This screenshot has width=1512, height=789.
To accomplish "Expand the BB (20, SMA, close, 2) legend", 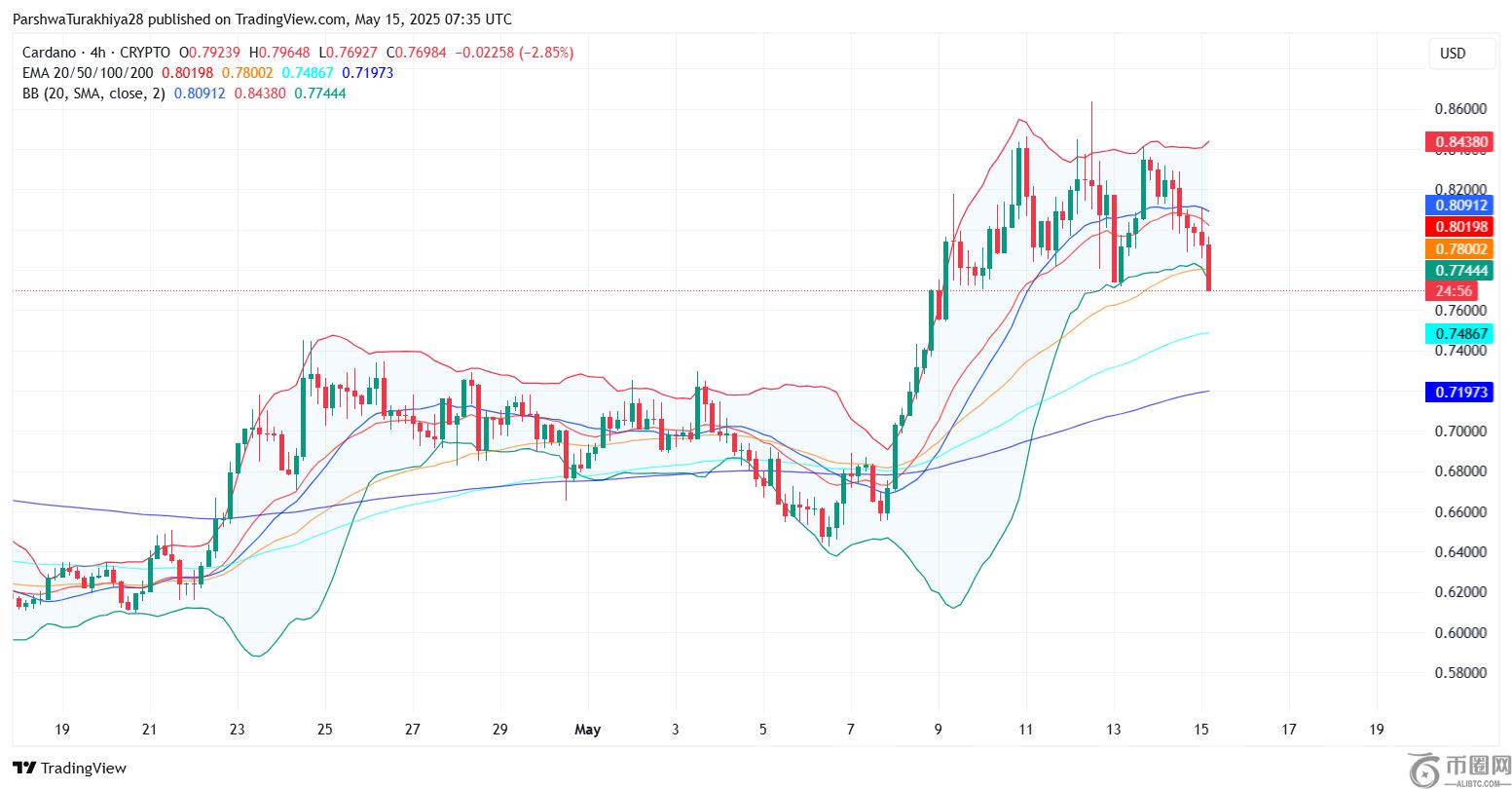I will click(93, 94).
